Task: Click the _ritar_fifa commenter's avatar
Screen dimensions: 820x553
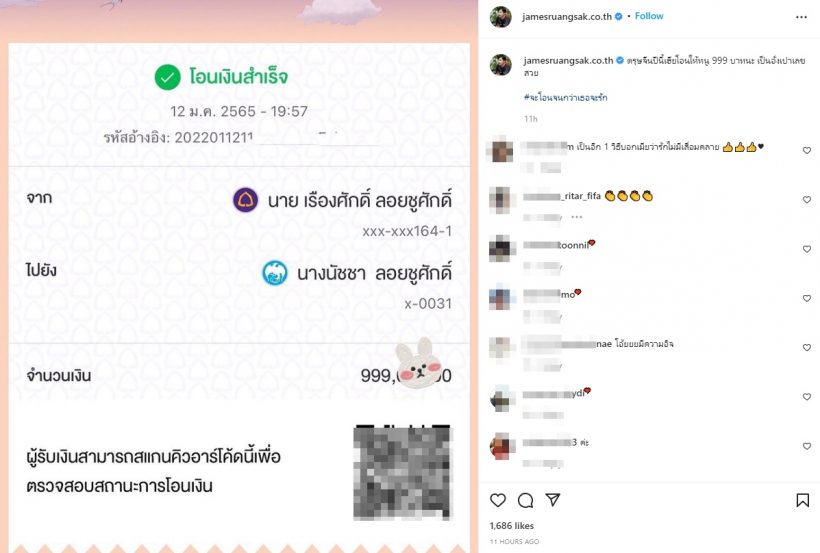Action: click(501, 200)
